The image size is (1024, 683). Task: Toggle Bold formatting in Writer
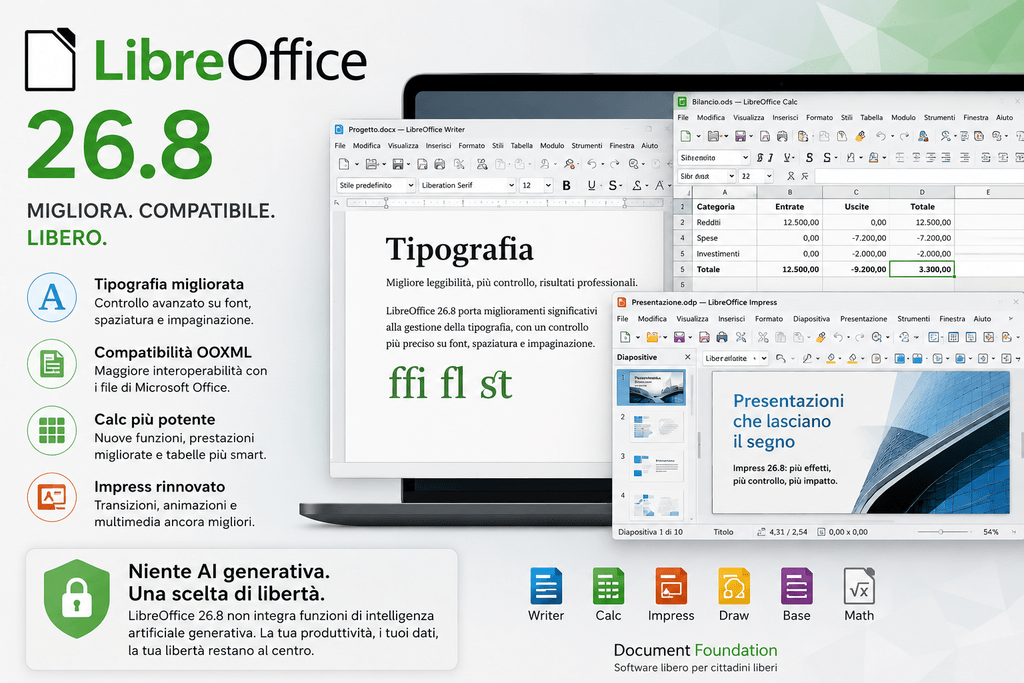(x=566, y=185)
